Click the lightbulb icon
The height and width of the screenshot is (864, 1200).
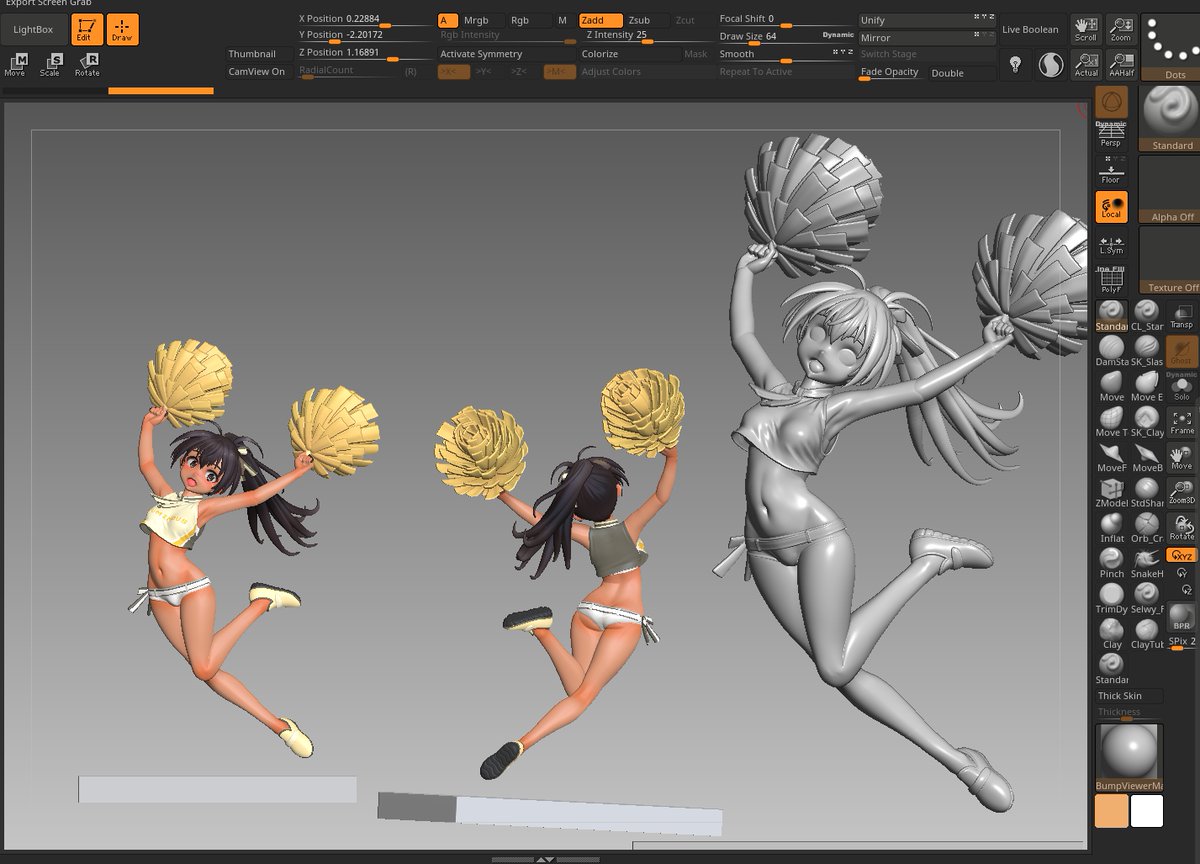(1016, 65)
